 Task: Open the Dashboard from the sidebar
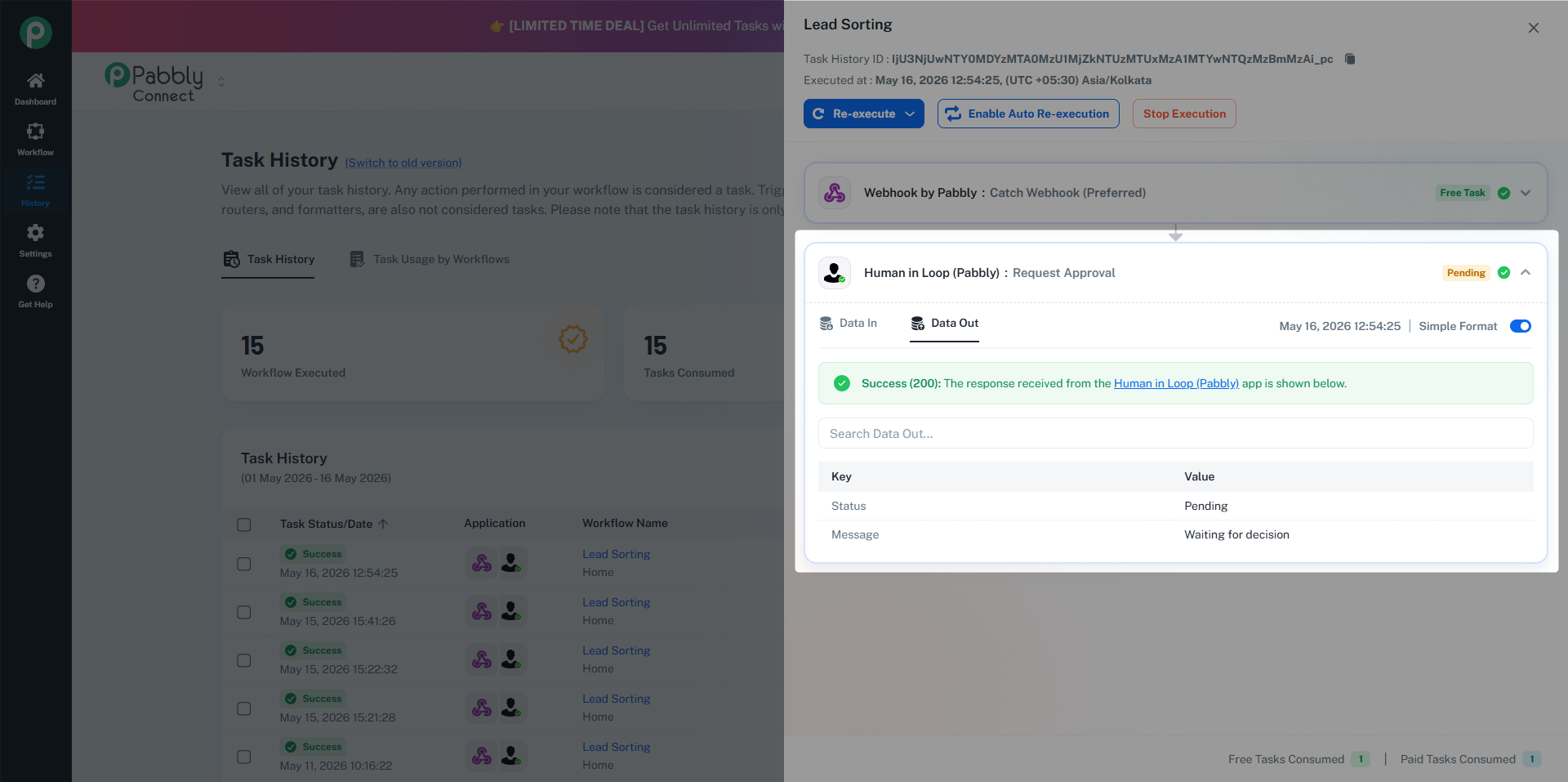coord(35,89)
